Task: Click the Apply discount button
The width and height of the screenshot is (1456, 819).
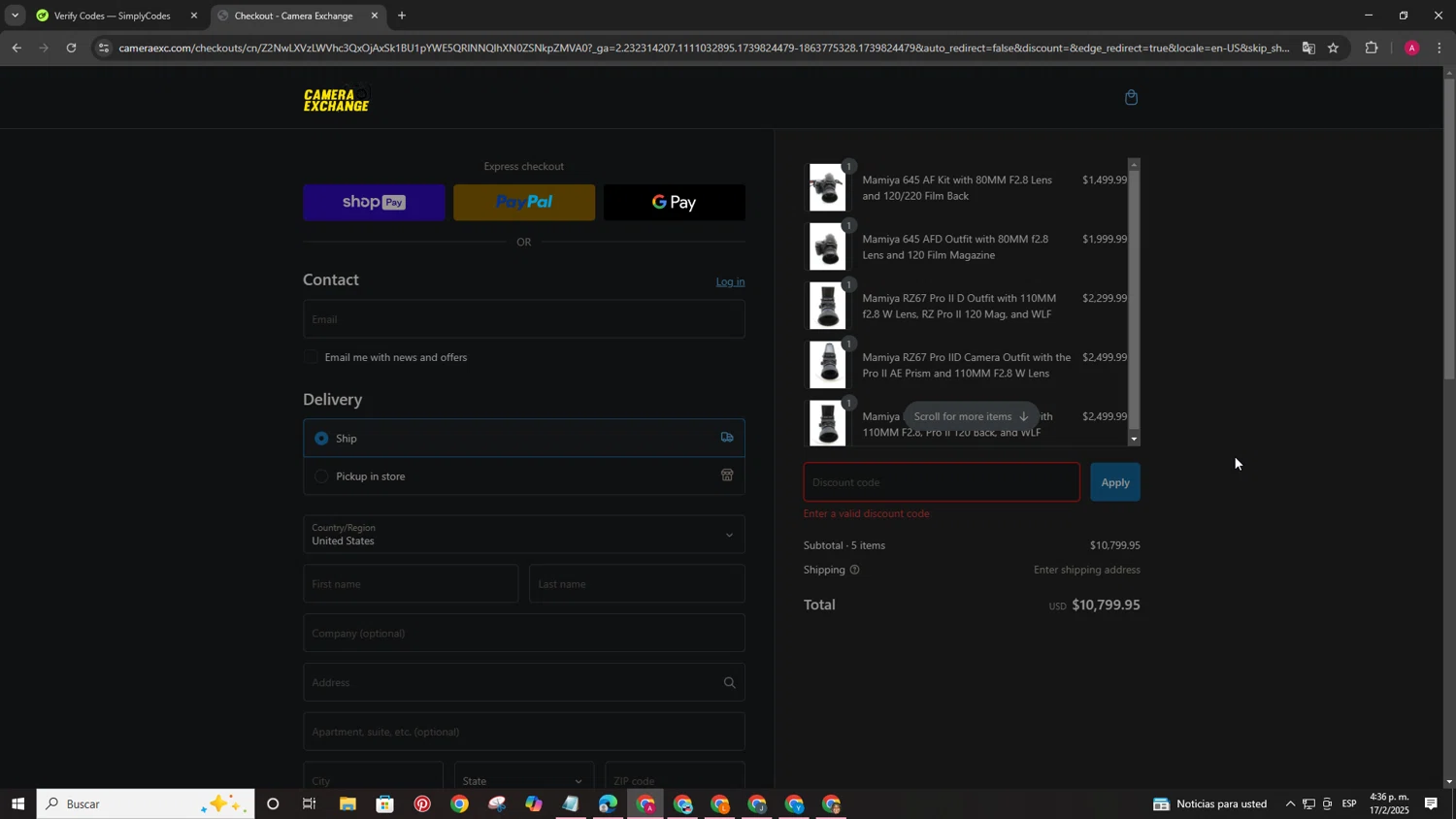Action: tap(1115, 482)
